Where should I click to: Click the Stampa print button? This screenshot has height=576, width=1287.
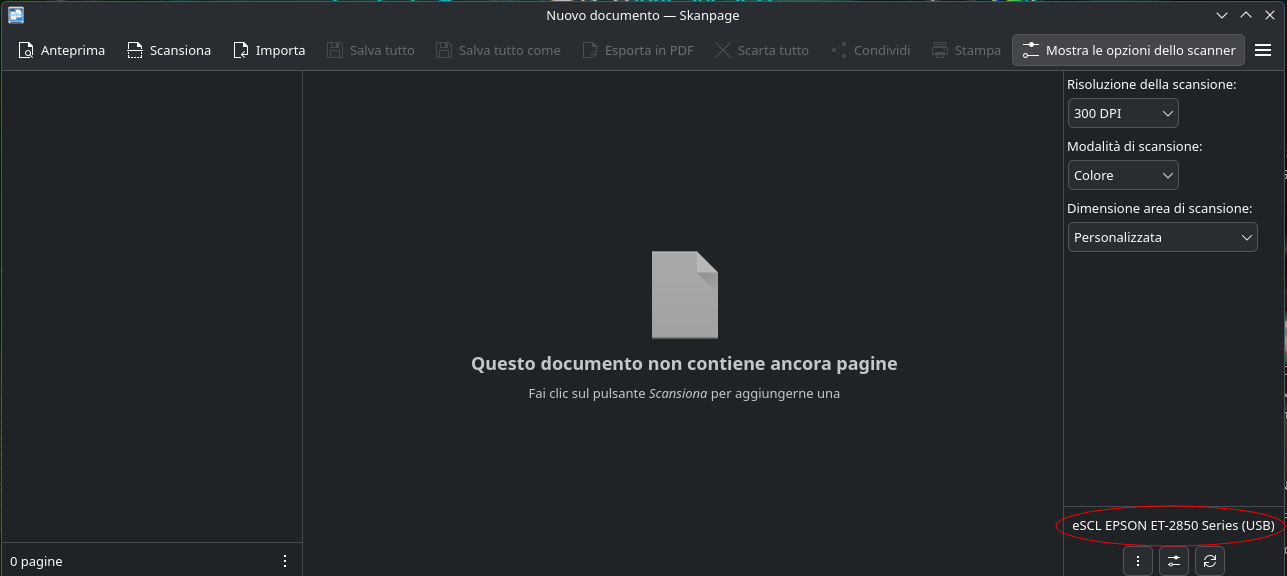point(966,50)
